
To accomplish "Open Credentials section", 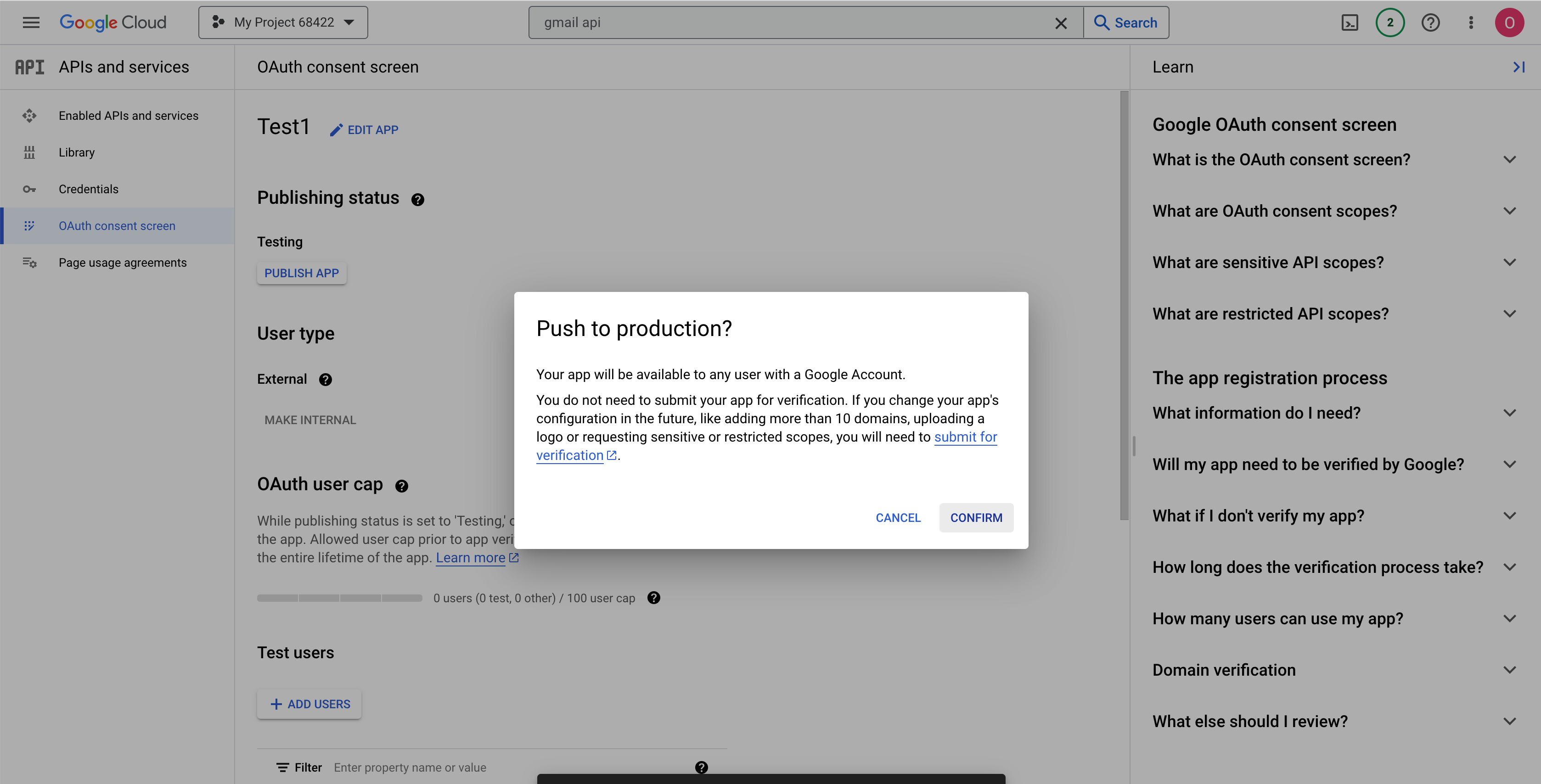I will point(89,189).
